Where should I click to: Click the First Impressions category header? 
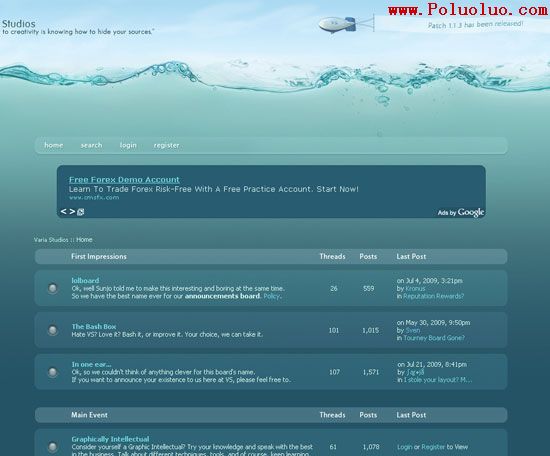point(99,256)
